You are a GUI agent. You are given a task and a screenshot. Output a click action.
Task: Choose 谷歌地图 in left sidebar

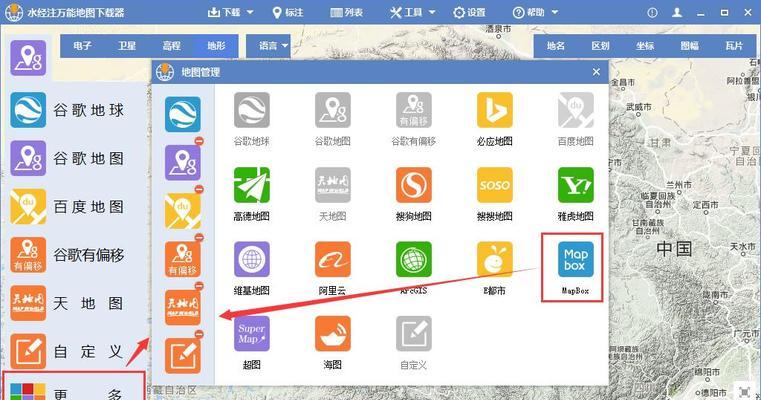(x=68, y=158)
